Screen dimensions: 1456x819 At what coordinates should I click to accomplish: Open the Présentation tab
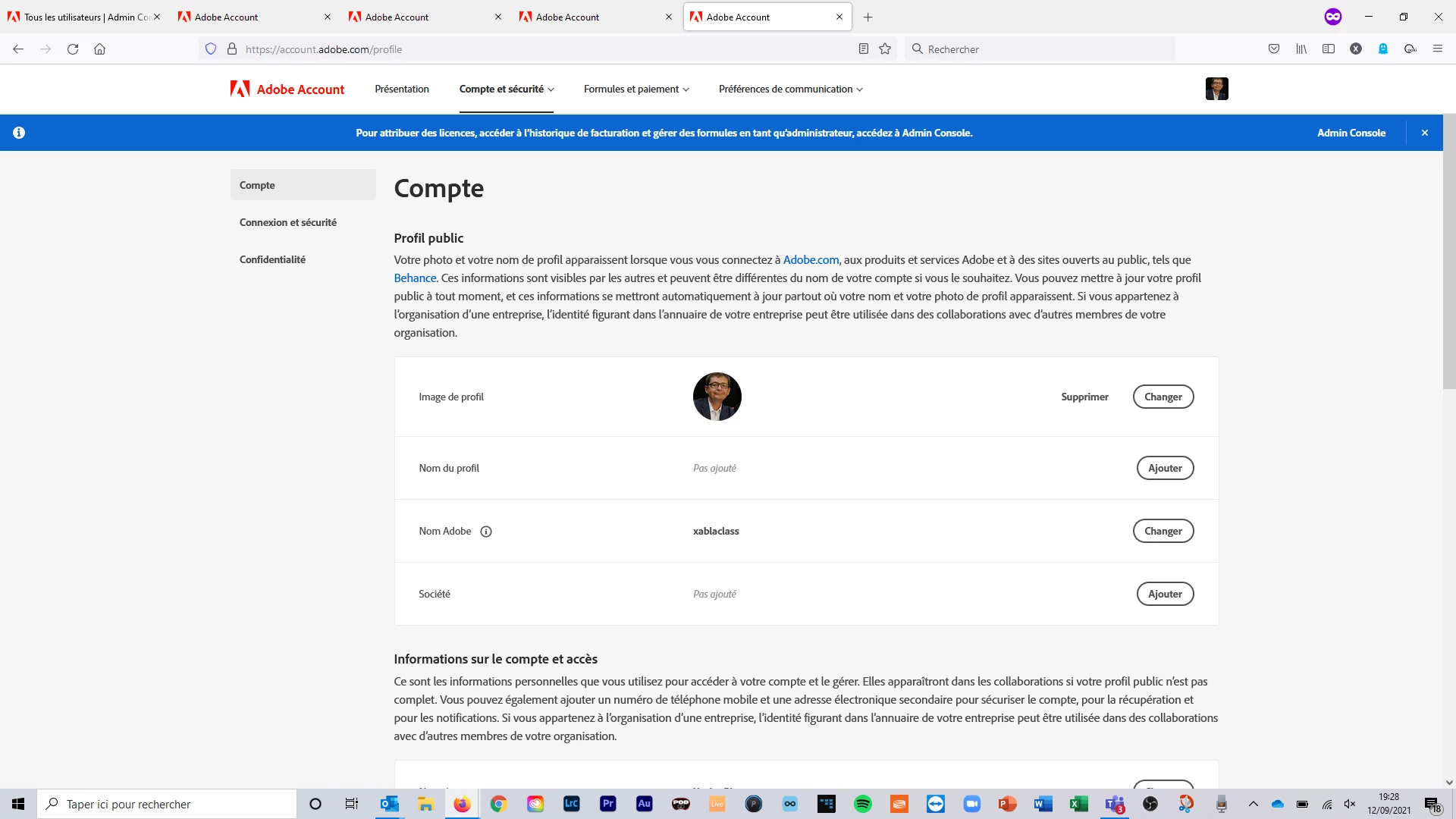[x=402, y=89]
